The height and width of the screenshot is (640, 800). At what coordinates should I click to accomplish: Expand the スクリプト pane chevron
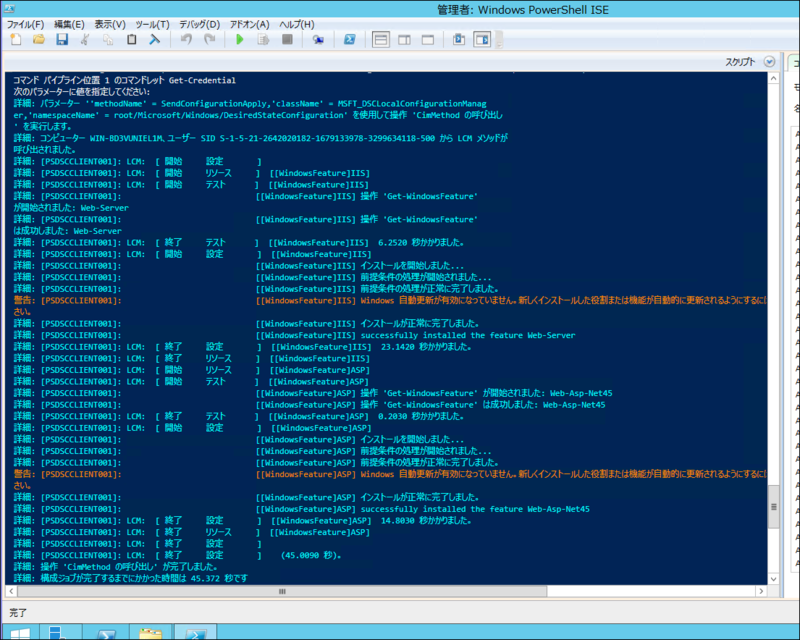(769, 62)
